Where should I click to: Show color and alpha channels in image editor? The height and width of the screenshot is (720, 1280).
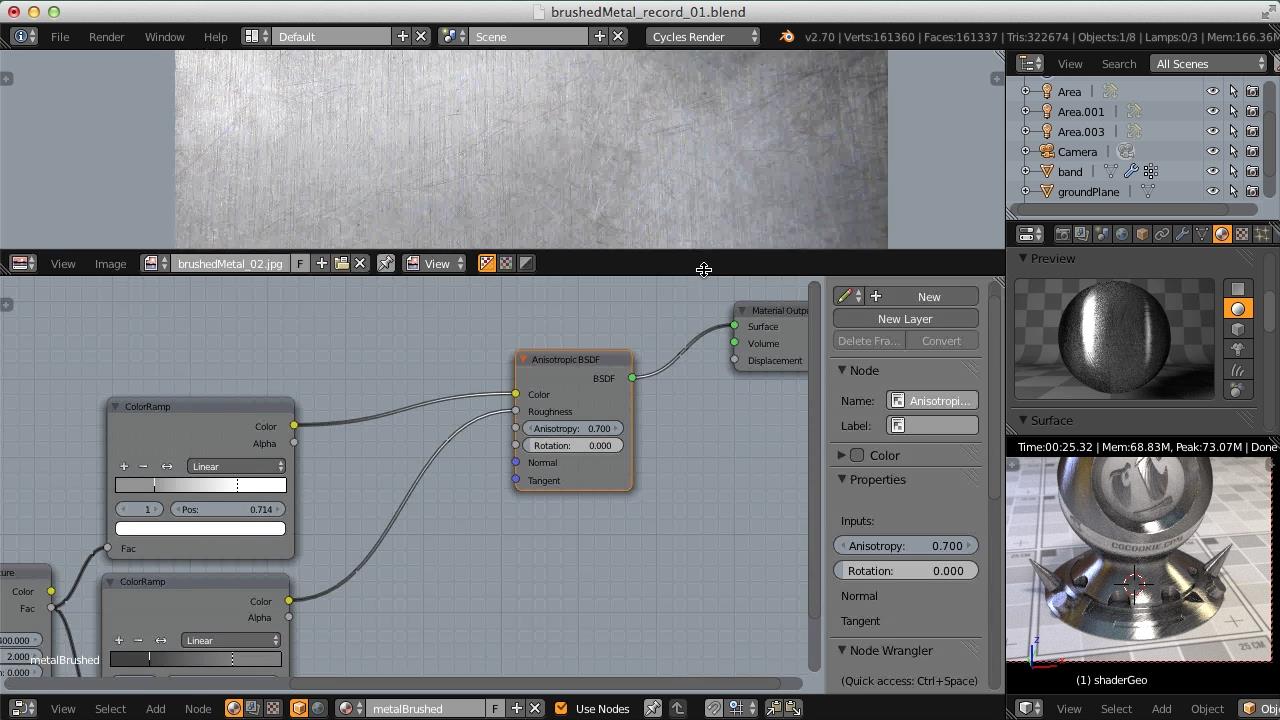click(x=487, y=263)
